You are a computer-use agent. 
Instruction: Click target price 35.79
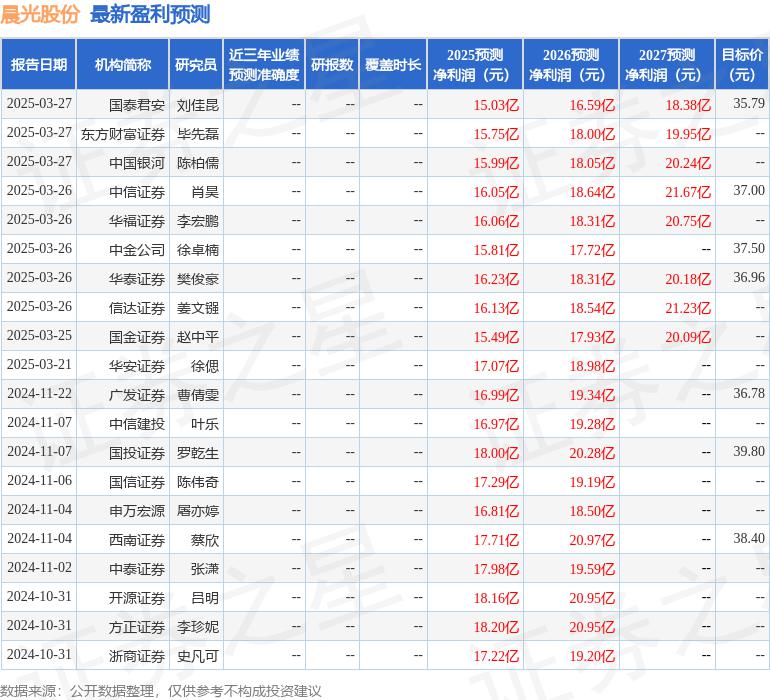pos(749,103)
